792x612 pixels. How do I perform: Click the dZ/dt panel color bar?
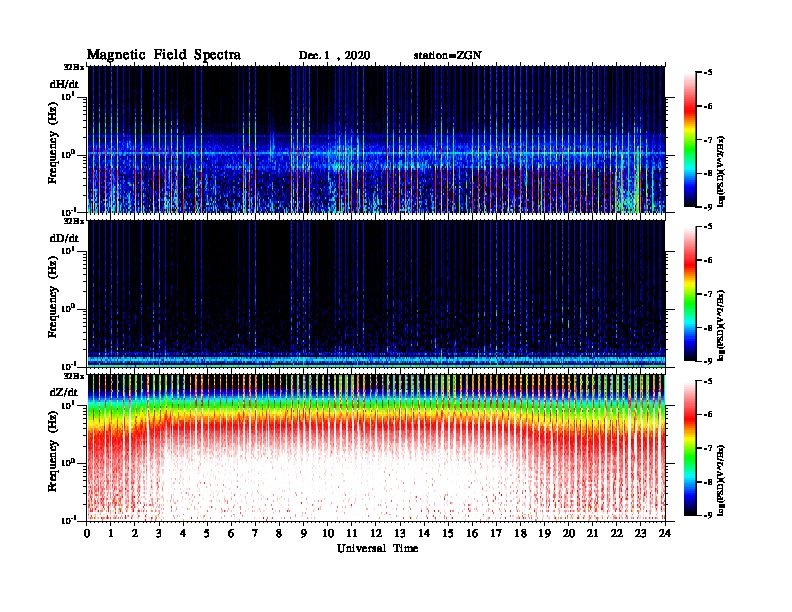point(690,448)
